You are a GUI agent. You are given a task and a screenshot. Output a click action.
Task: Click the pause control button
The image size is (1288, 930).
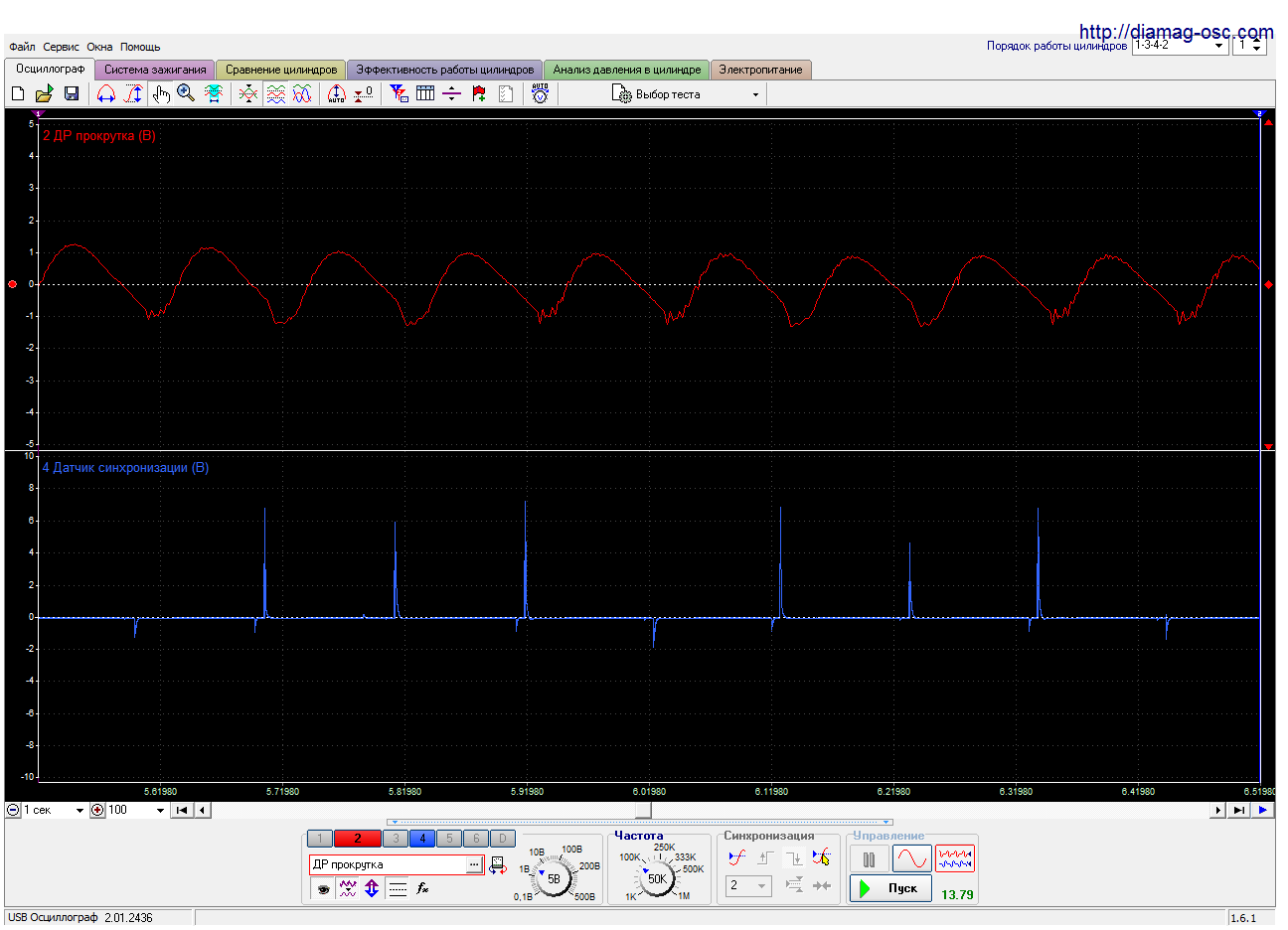870,859
